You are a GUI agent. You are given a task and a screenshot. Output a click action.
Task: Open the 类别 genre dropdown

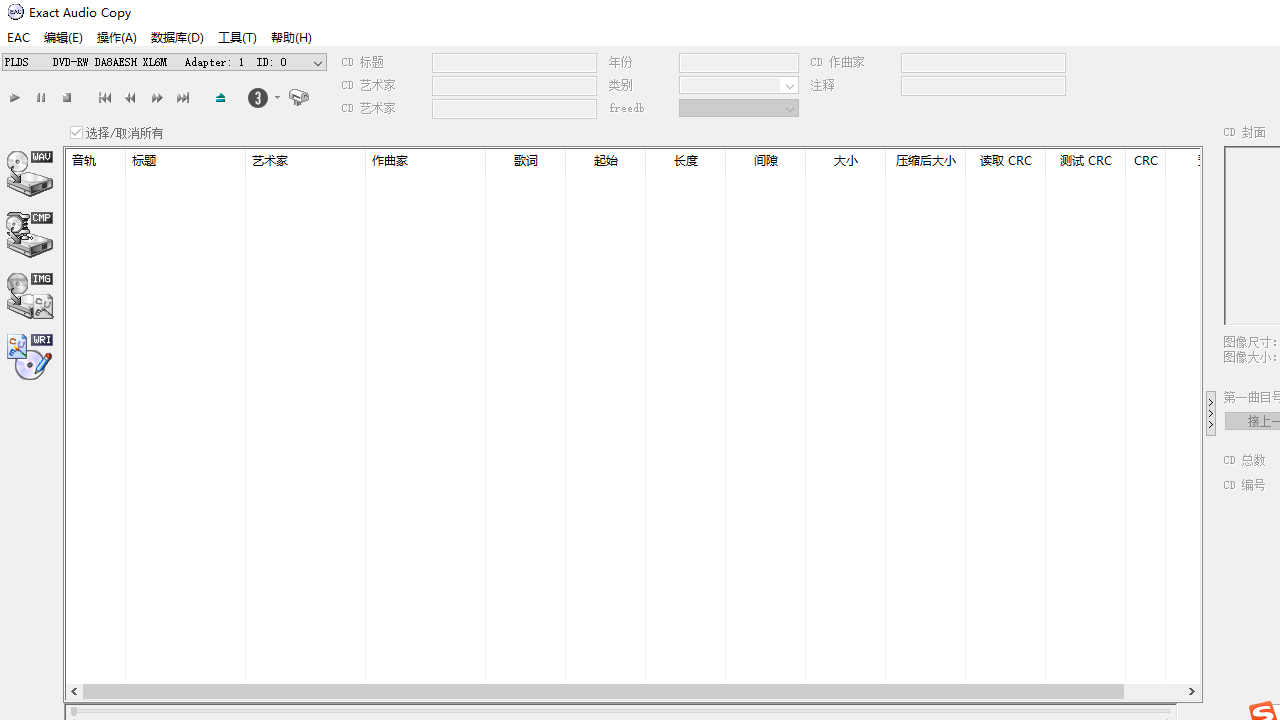coord(789,85)
